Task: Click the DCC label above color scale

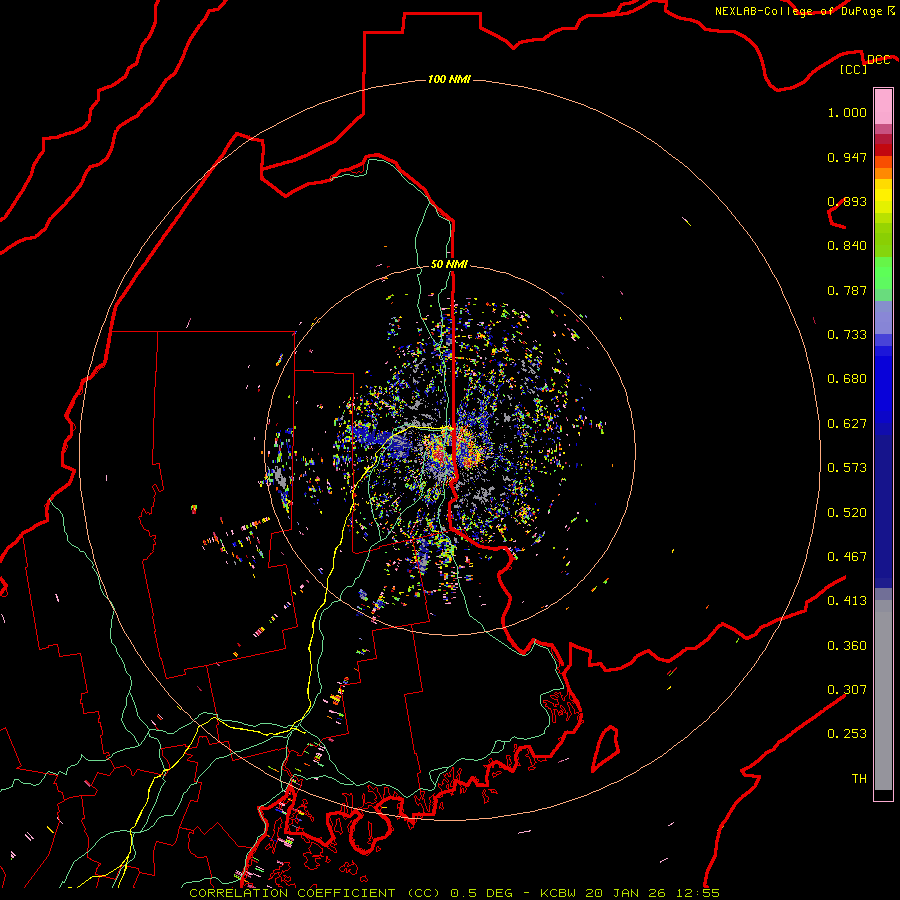Action: point(878,60)
